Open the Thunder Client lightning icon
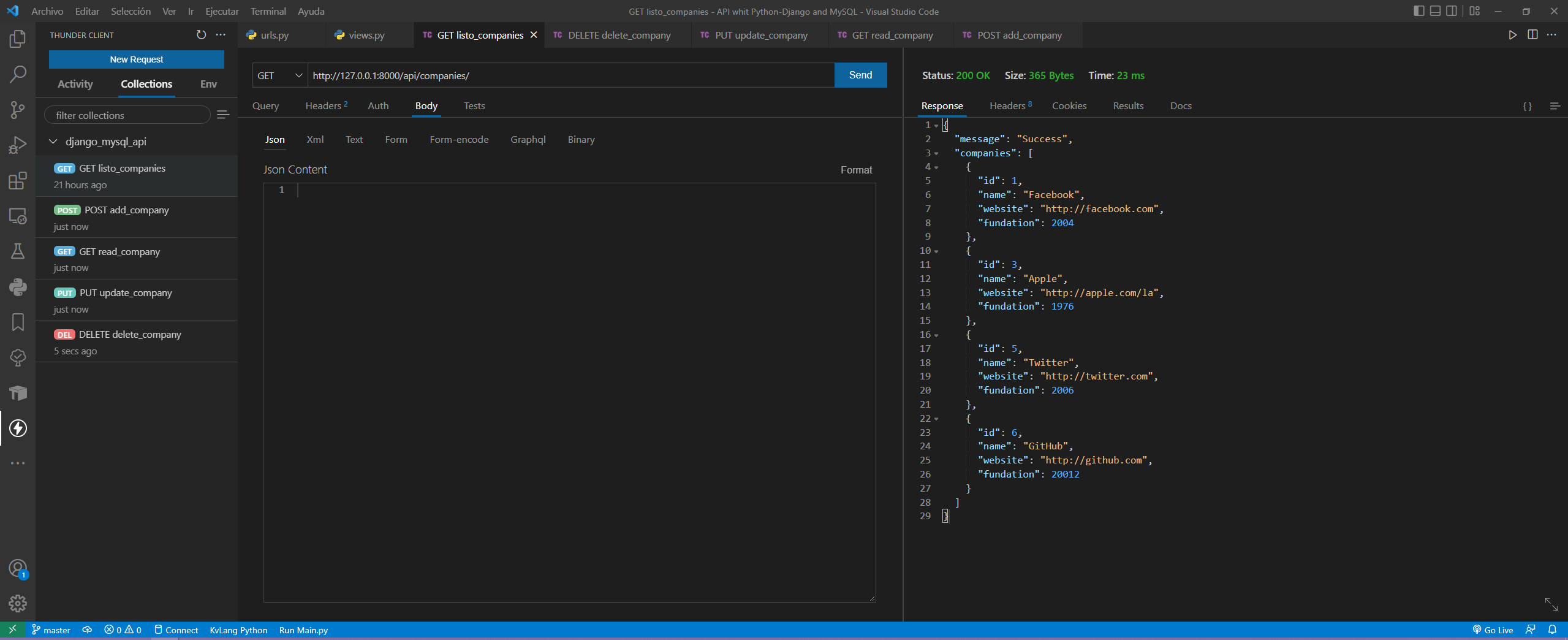The image size is (1568, 640). click(x=18, y=428)
